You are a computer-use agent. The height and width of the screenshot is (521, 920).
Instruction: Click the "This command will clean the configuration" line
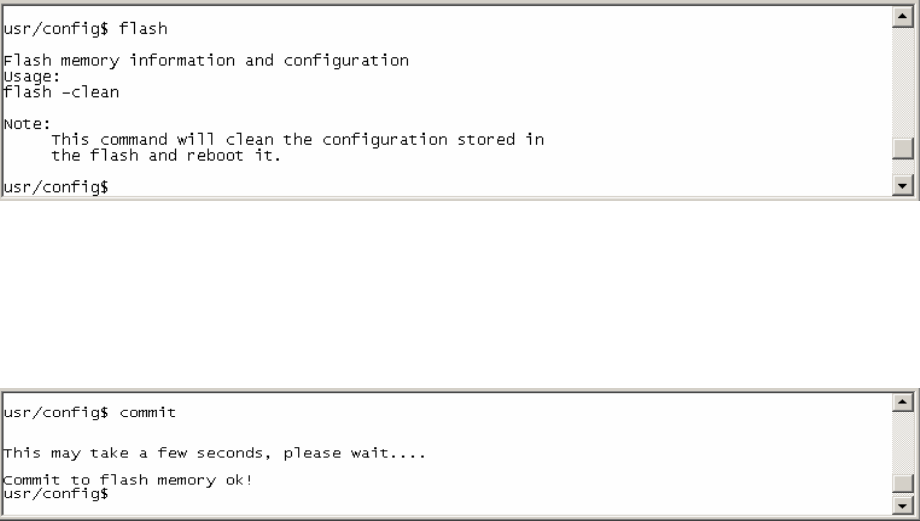297,140
